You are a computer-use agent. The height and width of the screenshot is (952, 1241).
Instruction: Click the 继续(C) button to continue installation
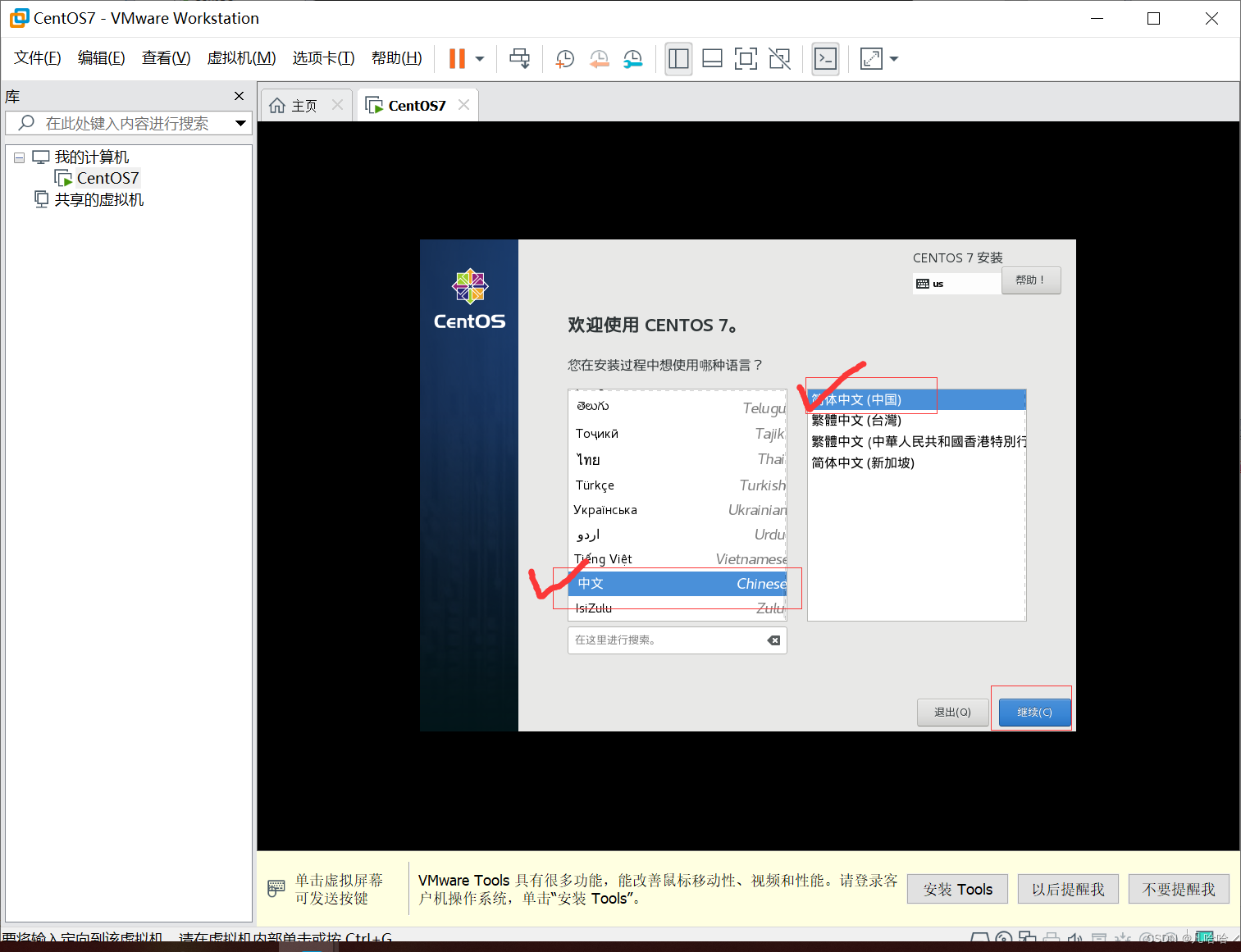click(1033, 712)
